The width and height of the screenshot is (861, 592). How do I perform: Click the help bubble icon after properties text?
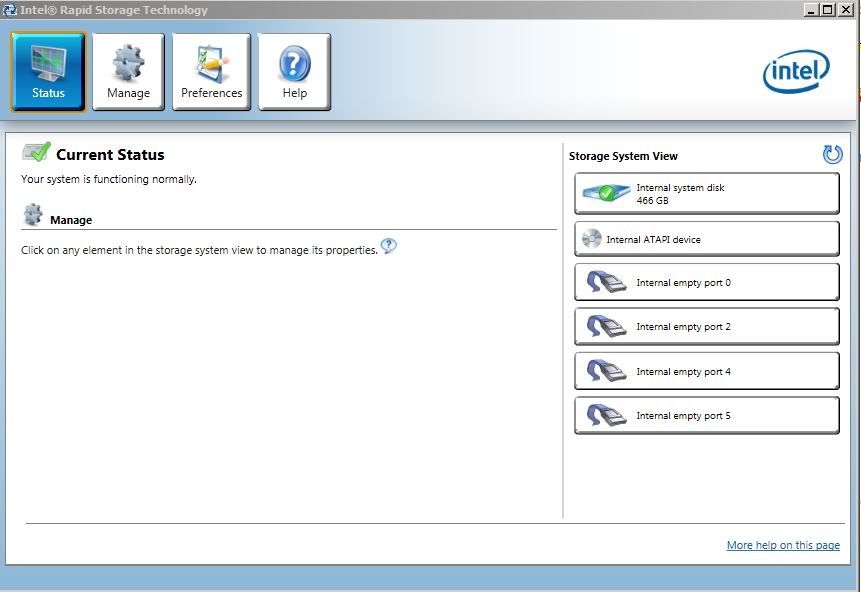pos(389,246)
